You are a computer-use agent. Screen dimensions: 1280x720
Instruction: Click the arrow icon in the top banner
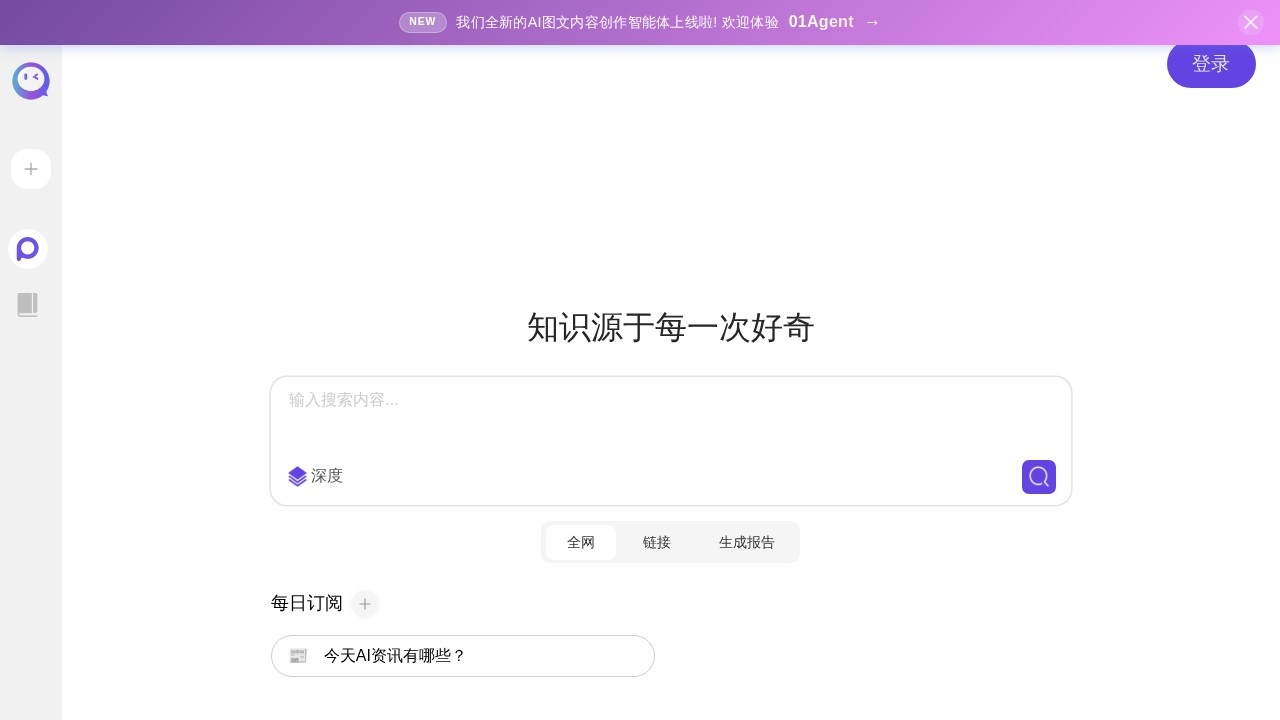[872, 22]
